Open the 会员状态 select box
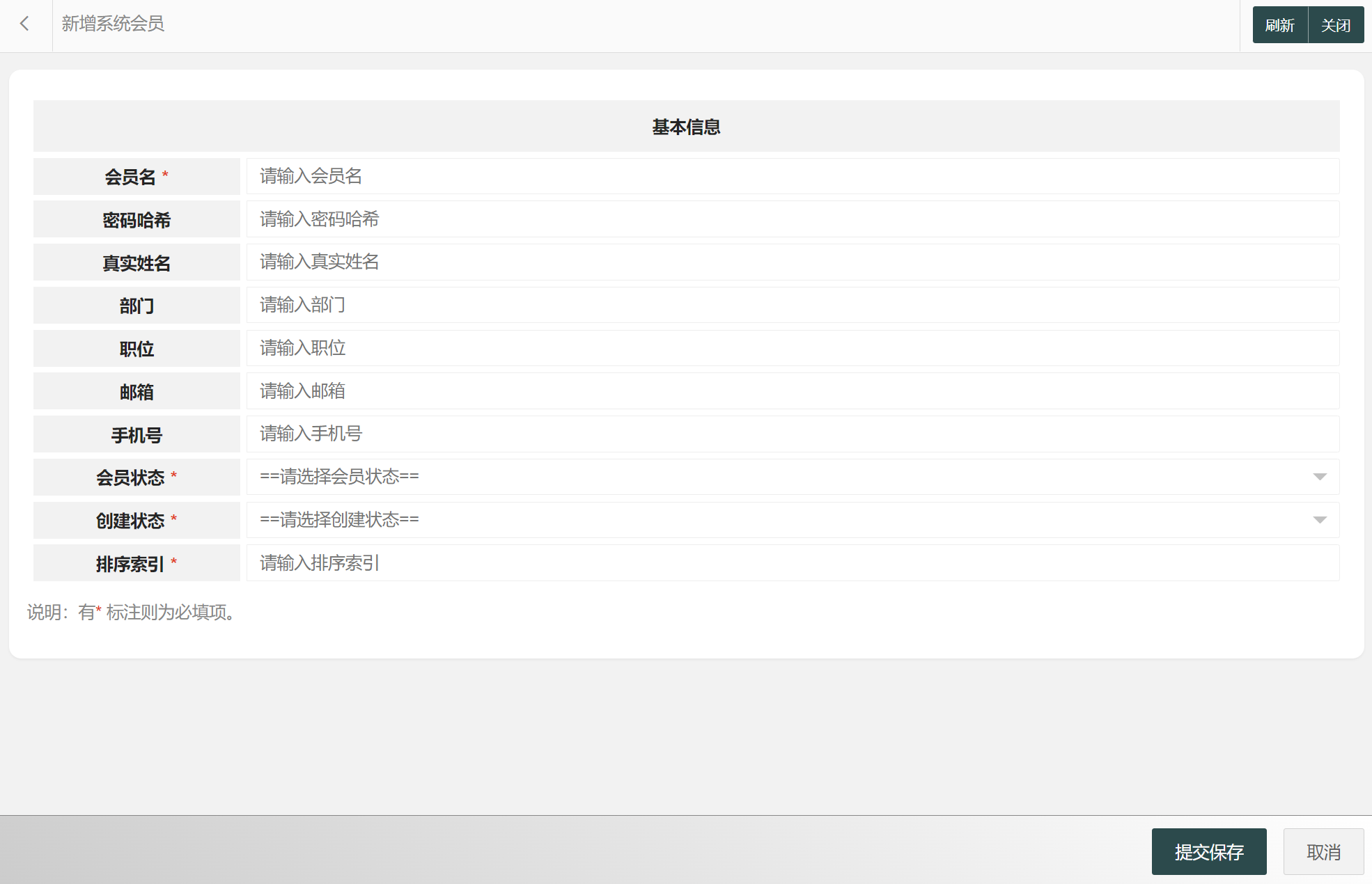The height and width of the screenshot is (884, 1372). (792, 477)
